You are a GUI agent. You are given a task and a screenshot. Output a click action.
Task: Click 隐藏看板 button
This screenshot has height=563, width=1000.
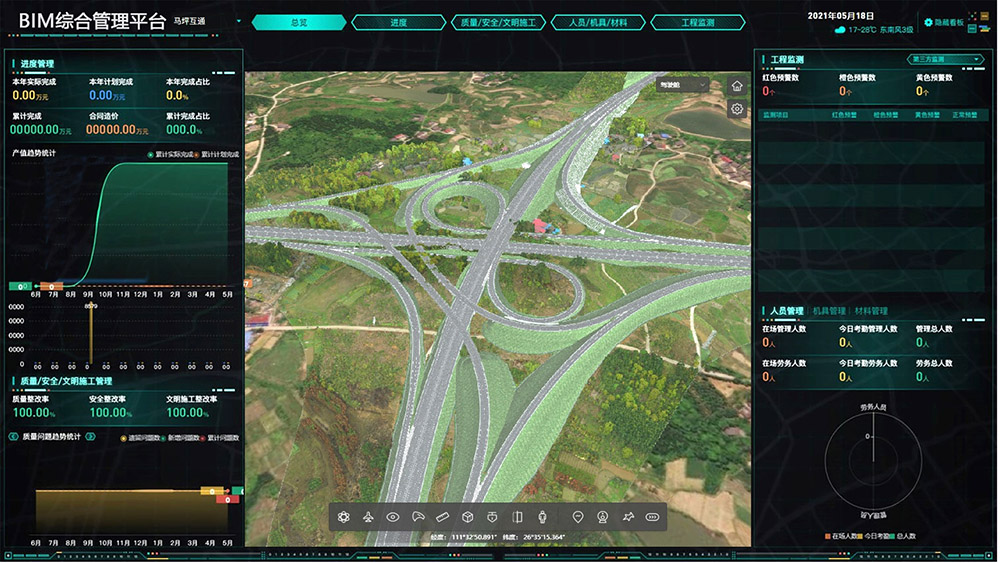pos(944,22)
